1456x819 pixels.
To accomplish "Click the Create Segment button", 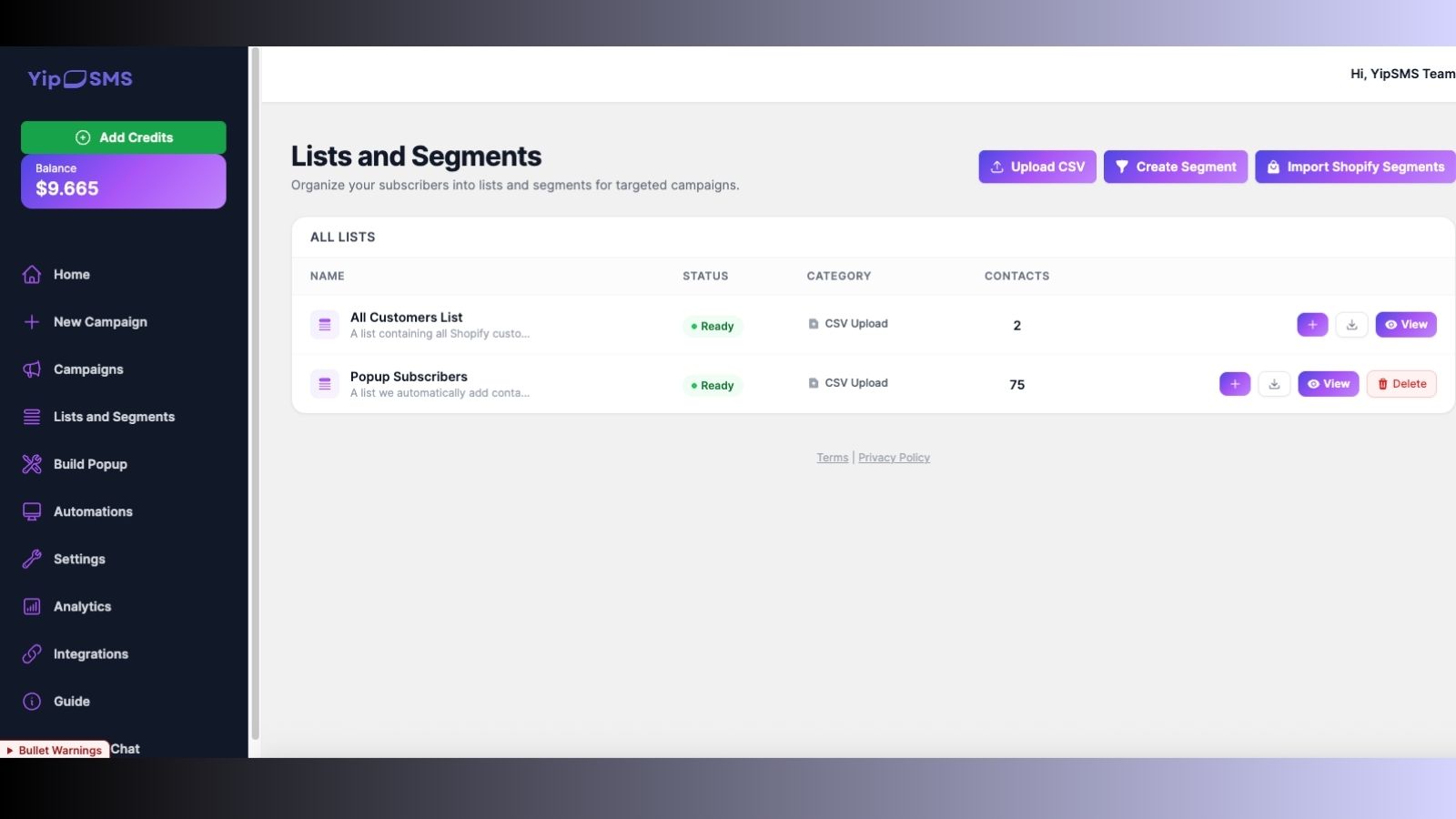I will pos(1176,167).
